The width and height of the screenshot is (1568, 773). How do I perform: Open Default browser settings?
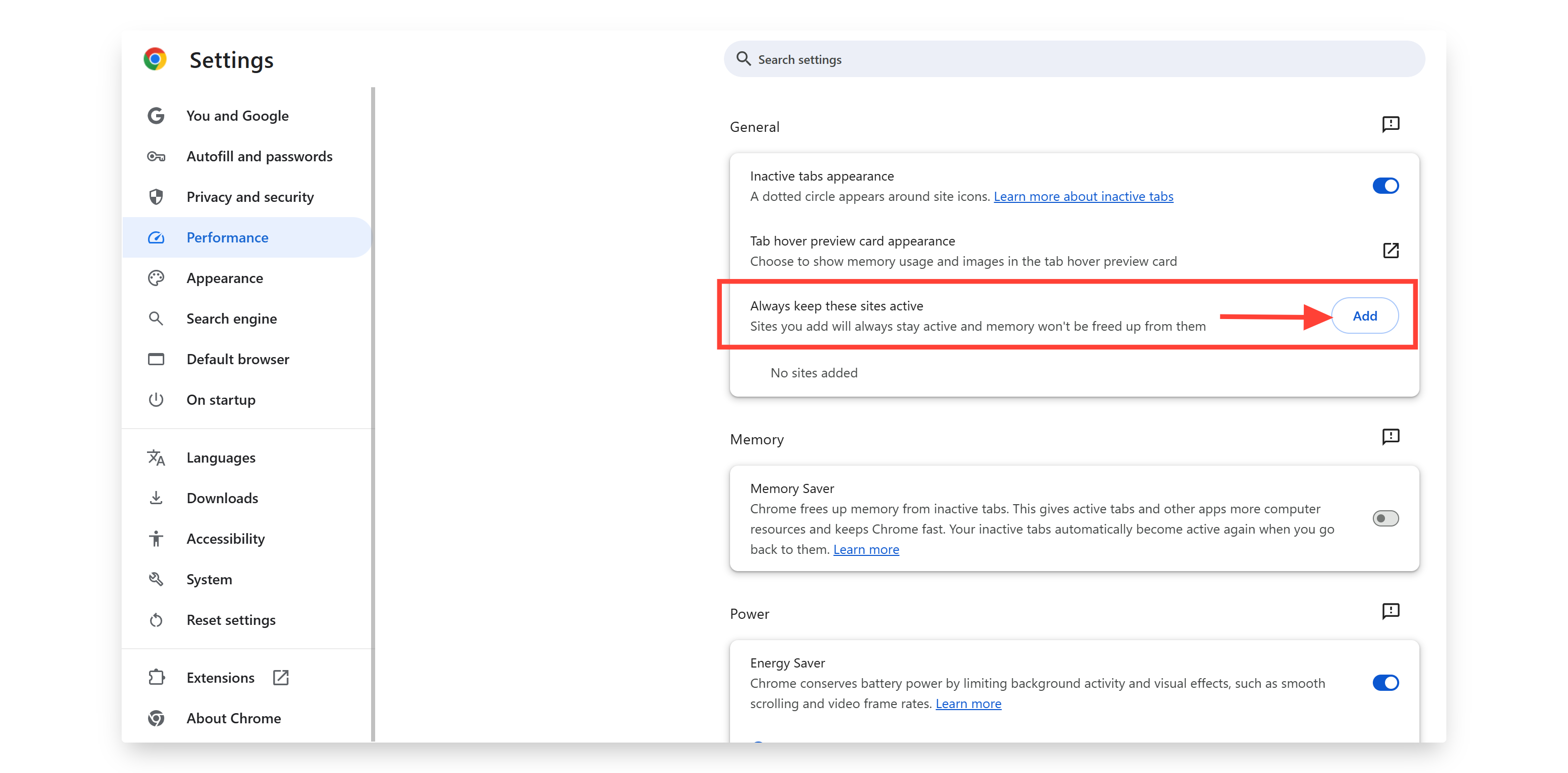246,360
